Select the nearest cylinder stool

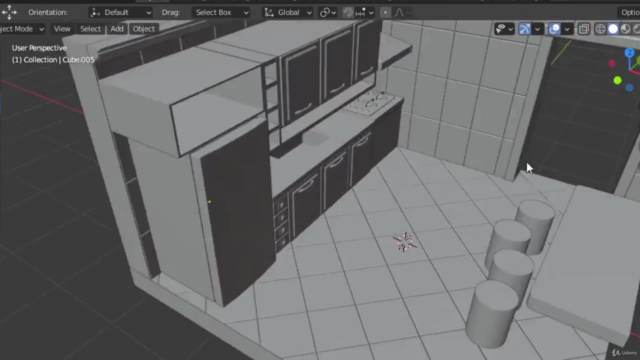click(x=492, y=313)
